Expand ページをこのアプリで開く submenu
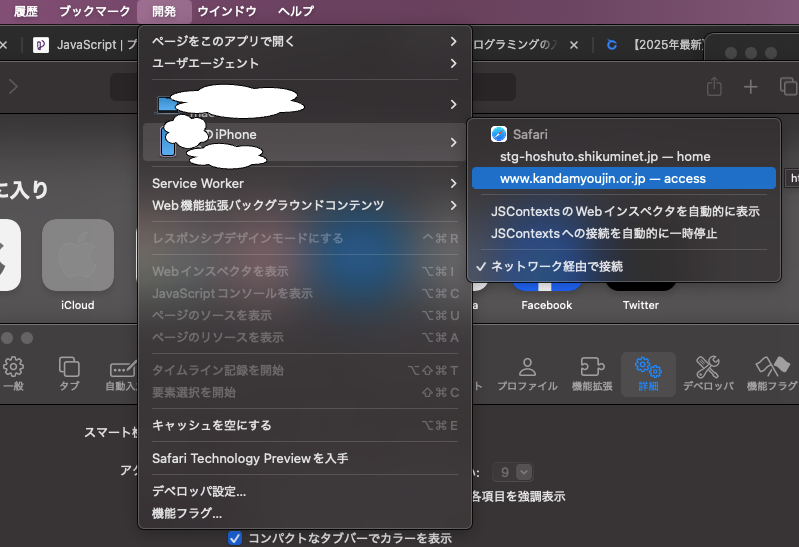The width and height of the screenshot is (799, 547). pyautogui.click(x=305, y=41)
